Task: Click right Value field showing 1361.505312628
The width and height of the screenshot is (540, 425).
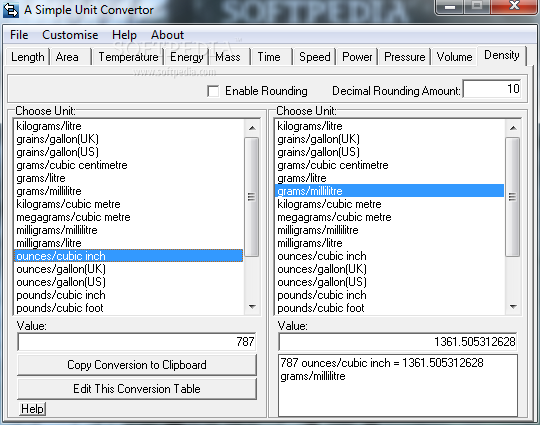Action: (398, 342)
